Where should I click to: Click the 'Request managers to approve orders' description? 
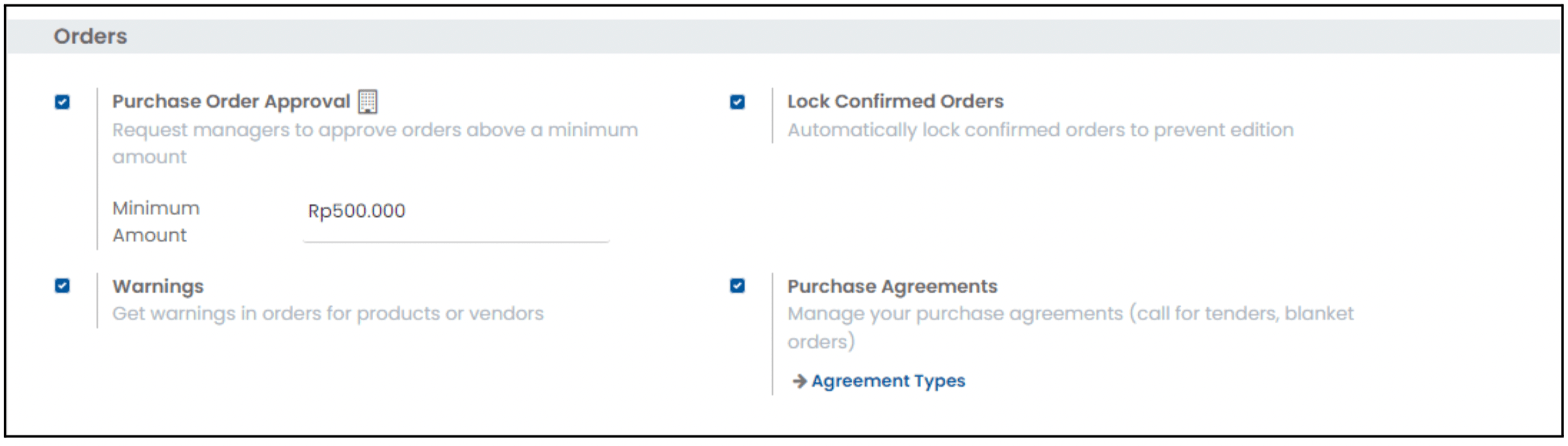[375, 143]
